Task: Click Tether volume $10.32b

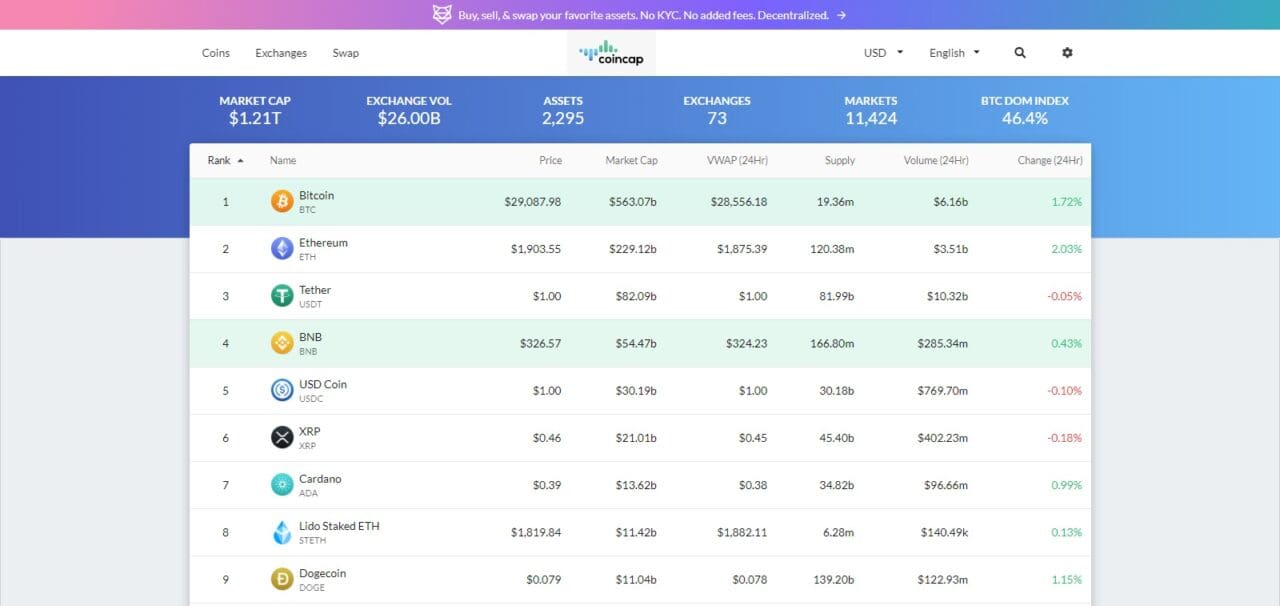Action: pos(946,296)
